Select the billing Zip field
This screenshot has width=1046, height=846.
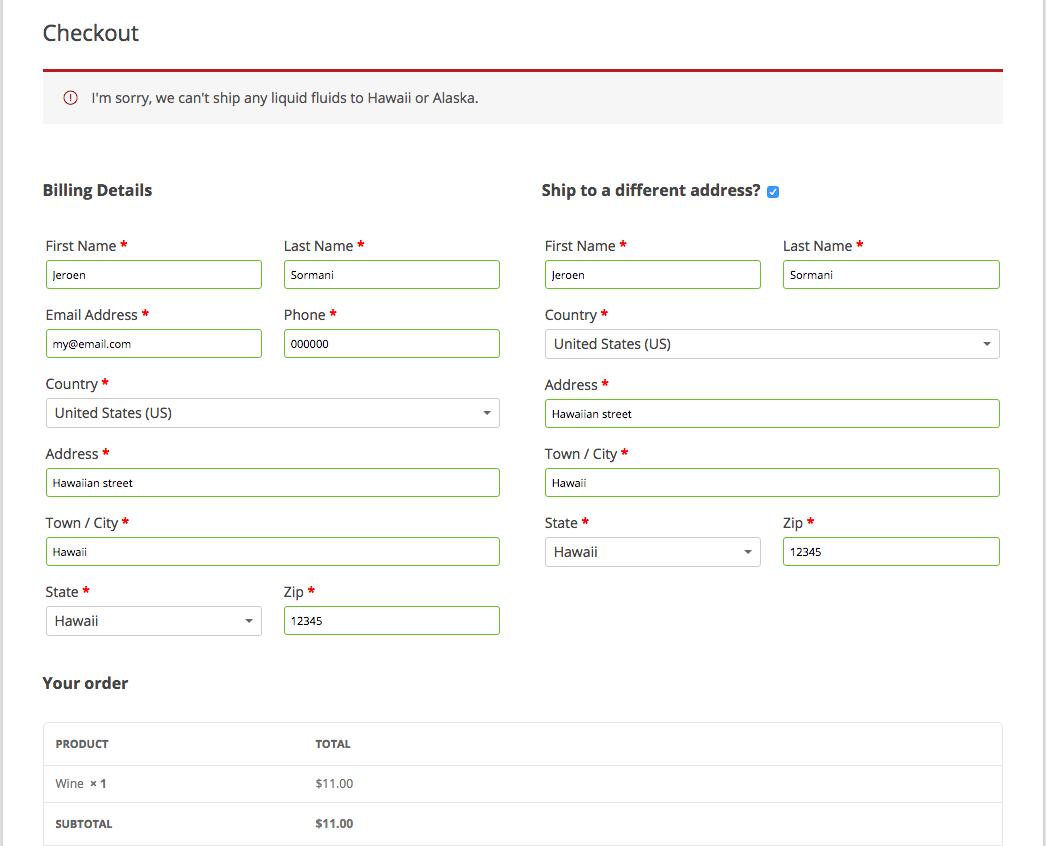click(x=391, y=620)
